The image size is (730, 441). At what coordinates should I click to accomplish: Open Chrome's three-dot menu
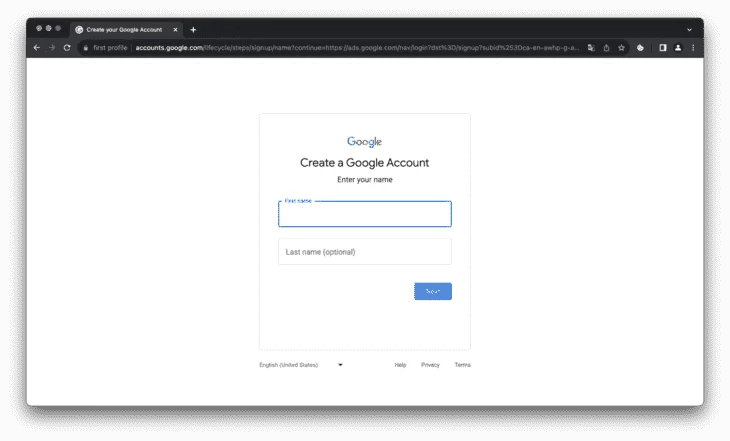pyautogui.click(x=693, y=47)
